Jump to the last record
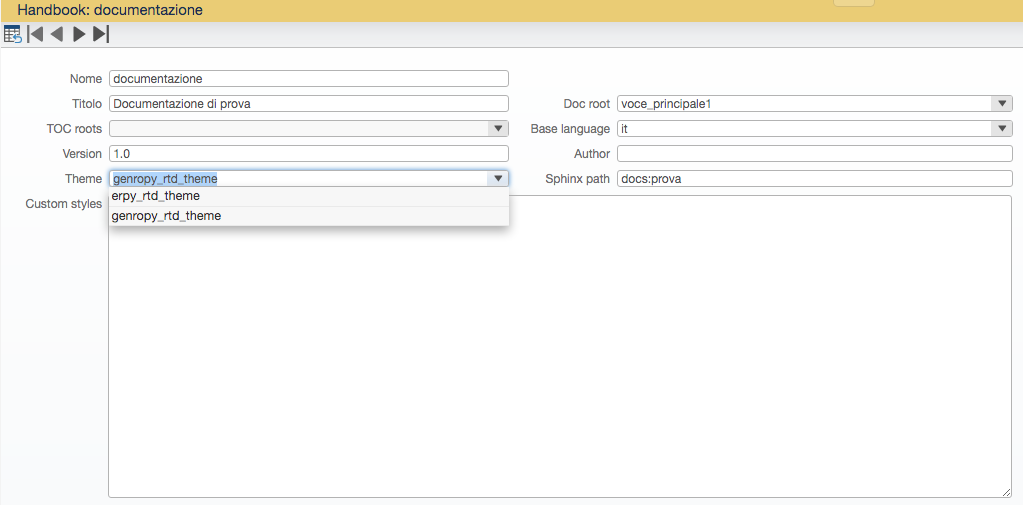This screenshot has width=1023, height=505. (x=100, y=34)
